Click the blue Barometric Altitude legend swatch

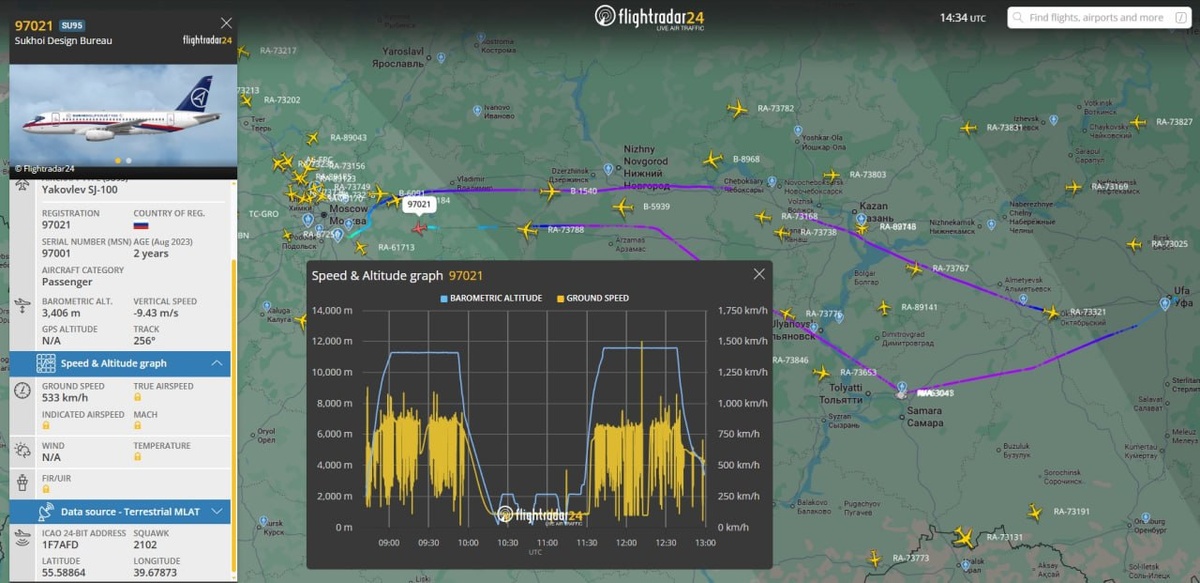[x=444, y=298]
